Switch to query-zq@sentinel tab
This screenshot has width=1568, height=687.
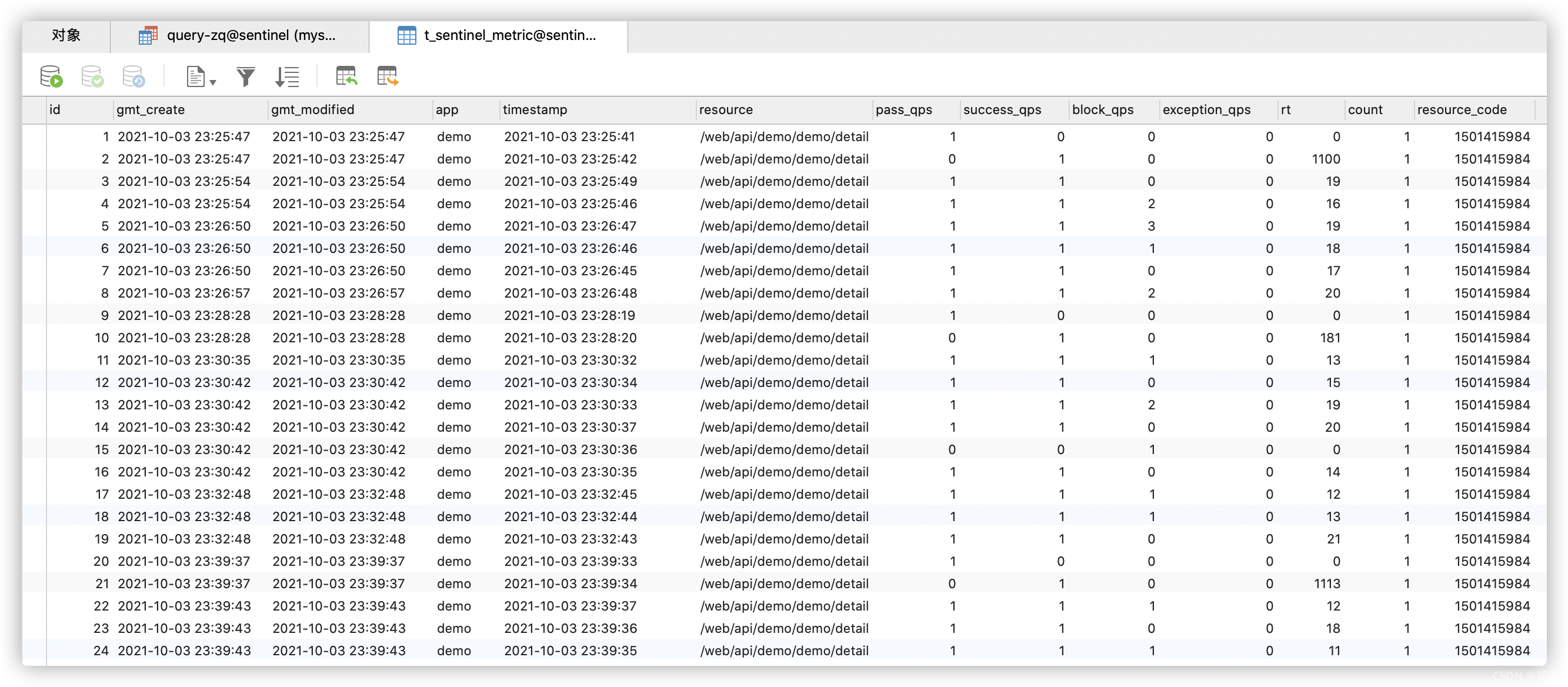240,35
